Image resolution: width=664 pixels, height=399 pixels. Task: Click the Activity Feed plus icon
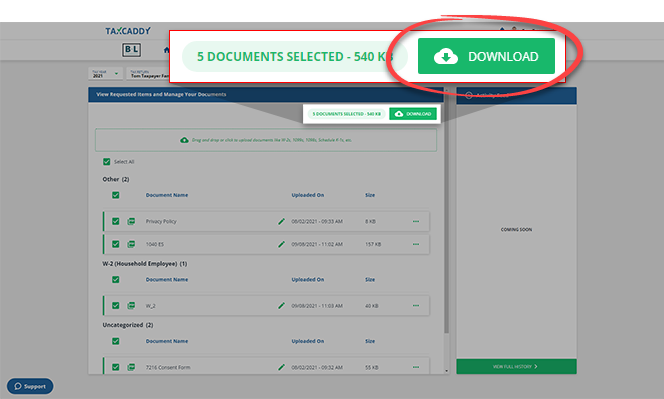point(469,95)
